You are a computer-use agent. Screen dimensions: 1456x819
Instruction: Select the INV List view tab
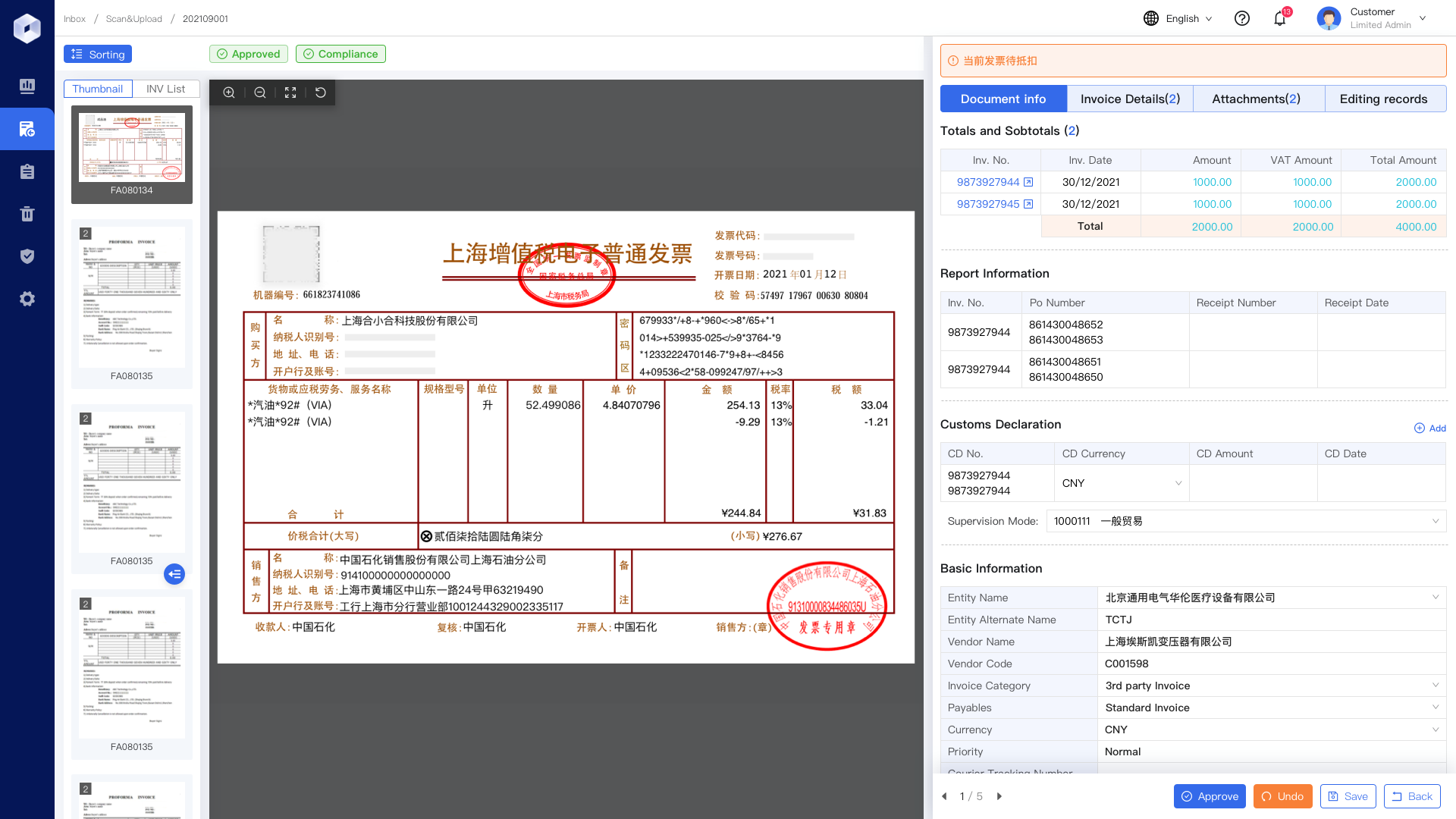pyautogui.click(x=165, y=89)
